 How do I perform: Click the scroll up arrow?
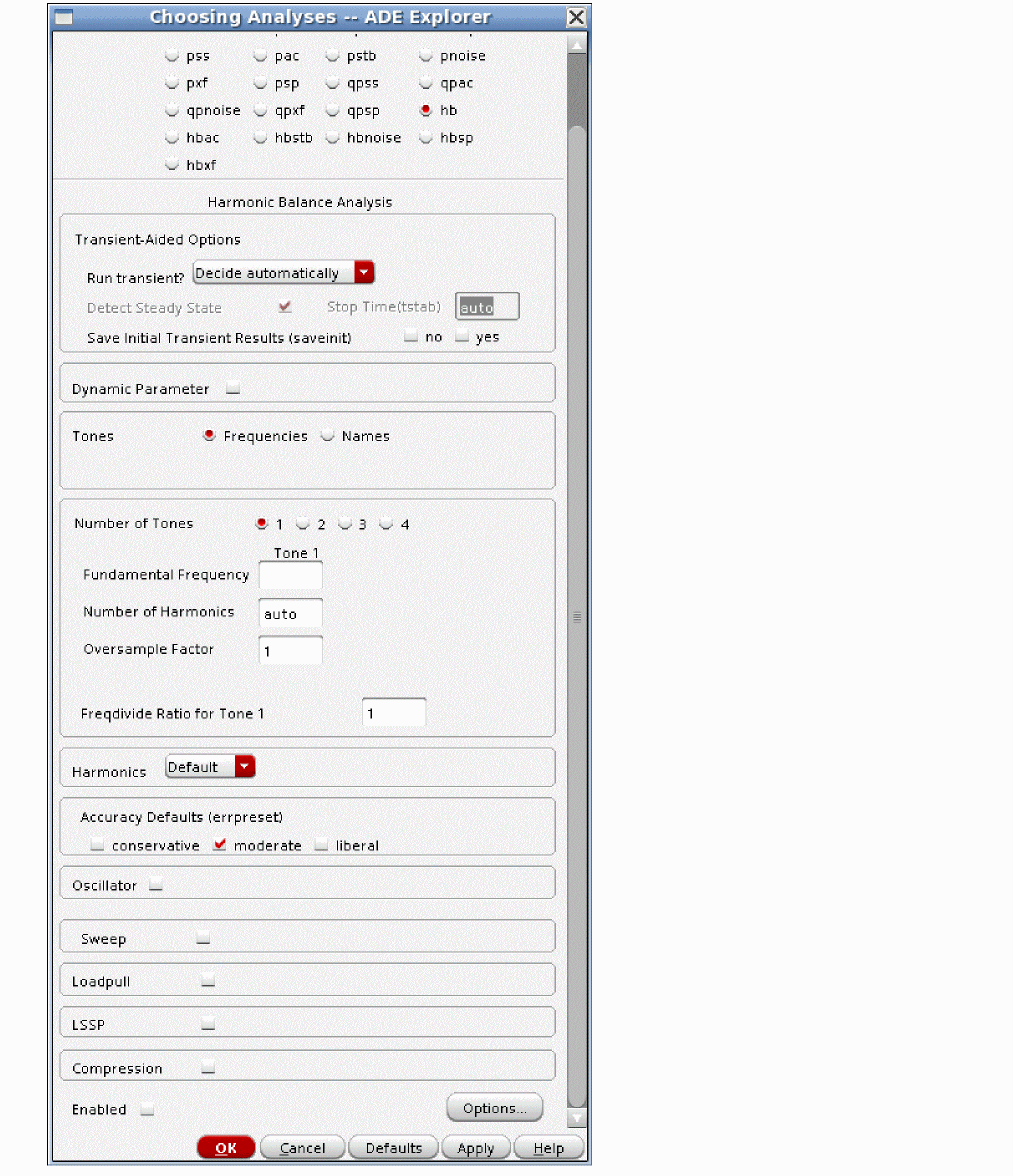coord(577,46)
